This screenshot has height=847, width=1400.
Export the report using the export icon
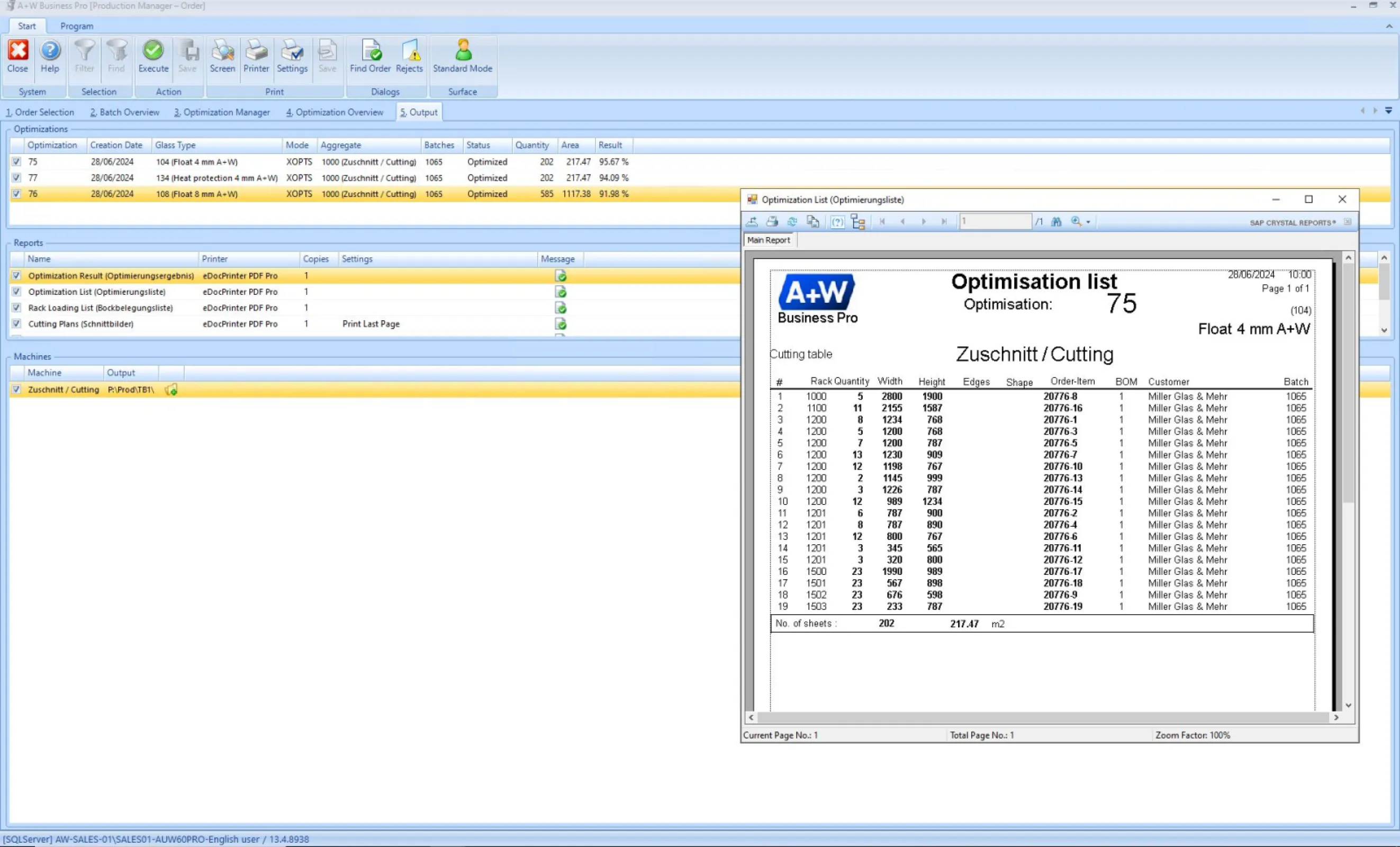(x=752, y=222)
